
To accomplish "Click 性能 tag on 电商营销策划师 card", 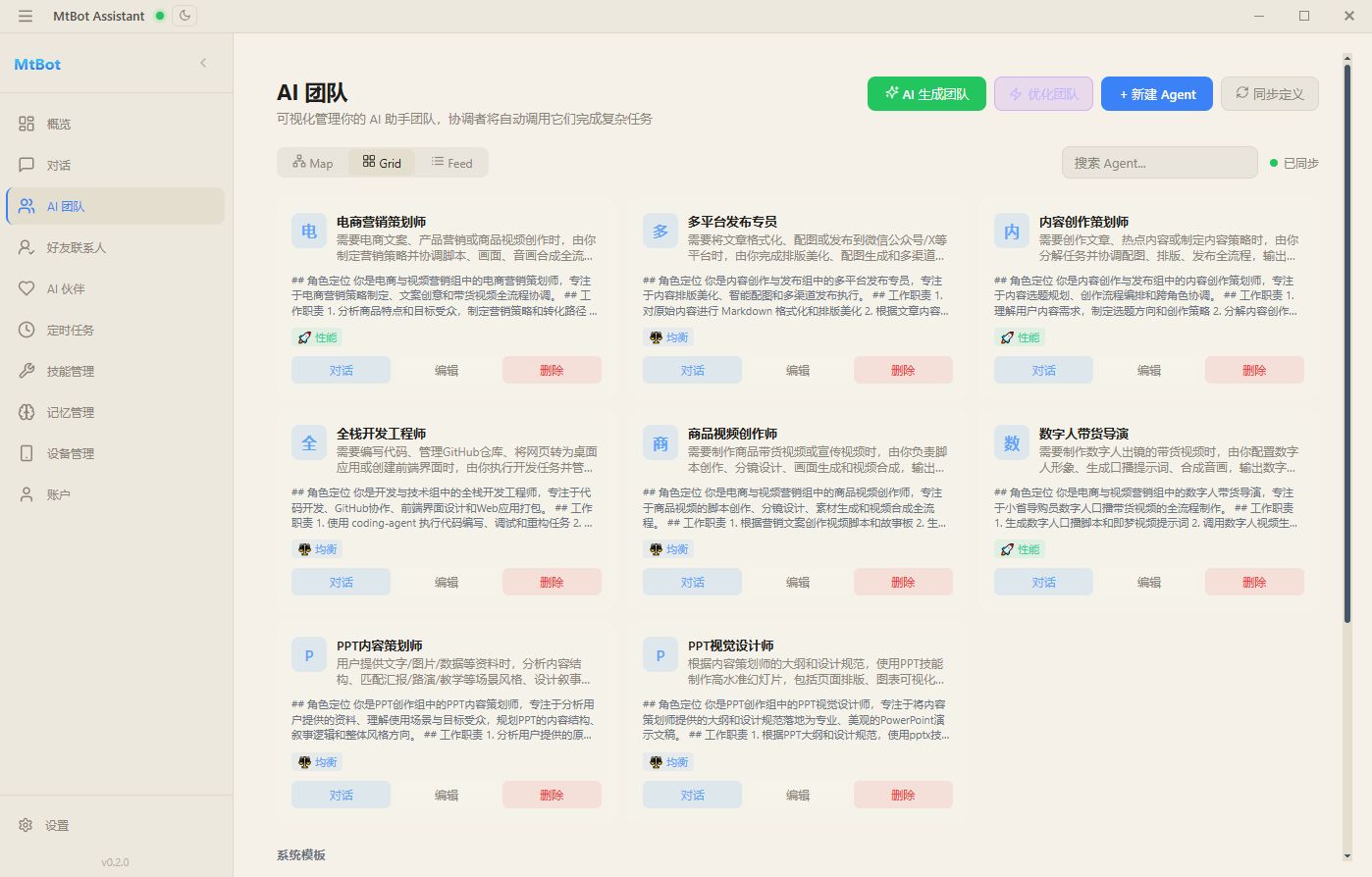I will pyautogui.click(x=318, y=337).
